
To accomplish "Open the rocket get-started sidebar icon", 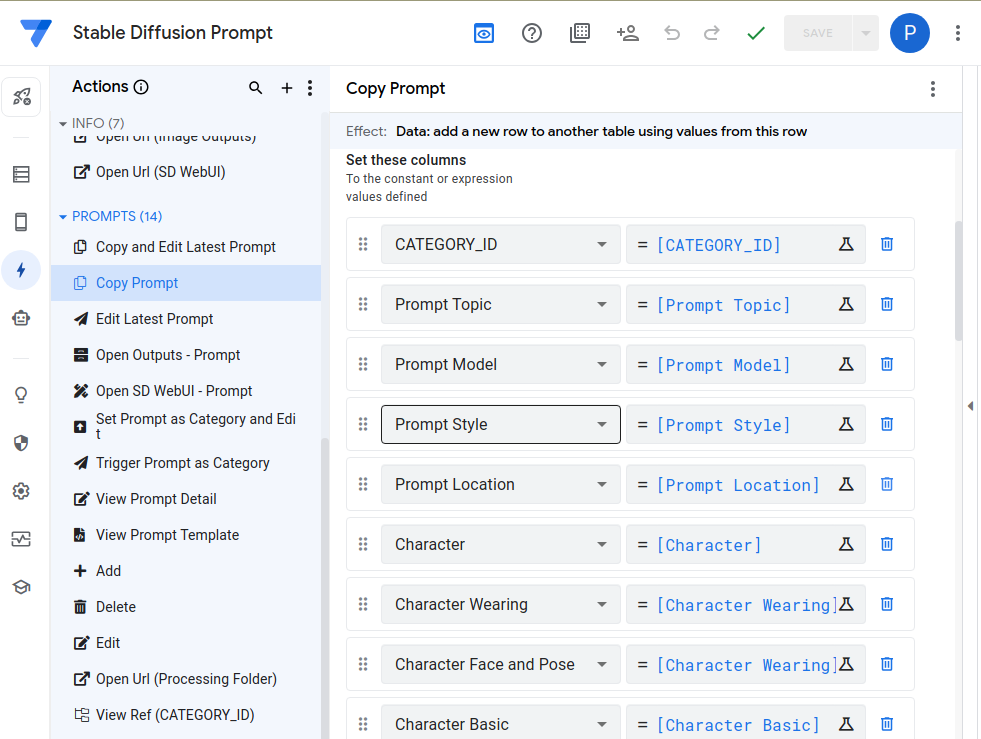I will 21,97.
